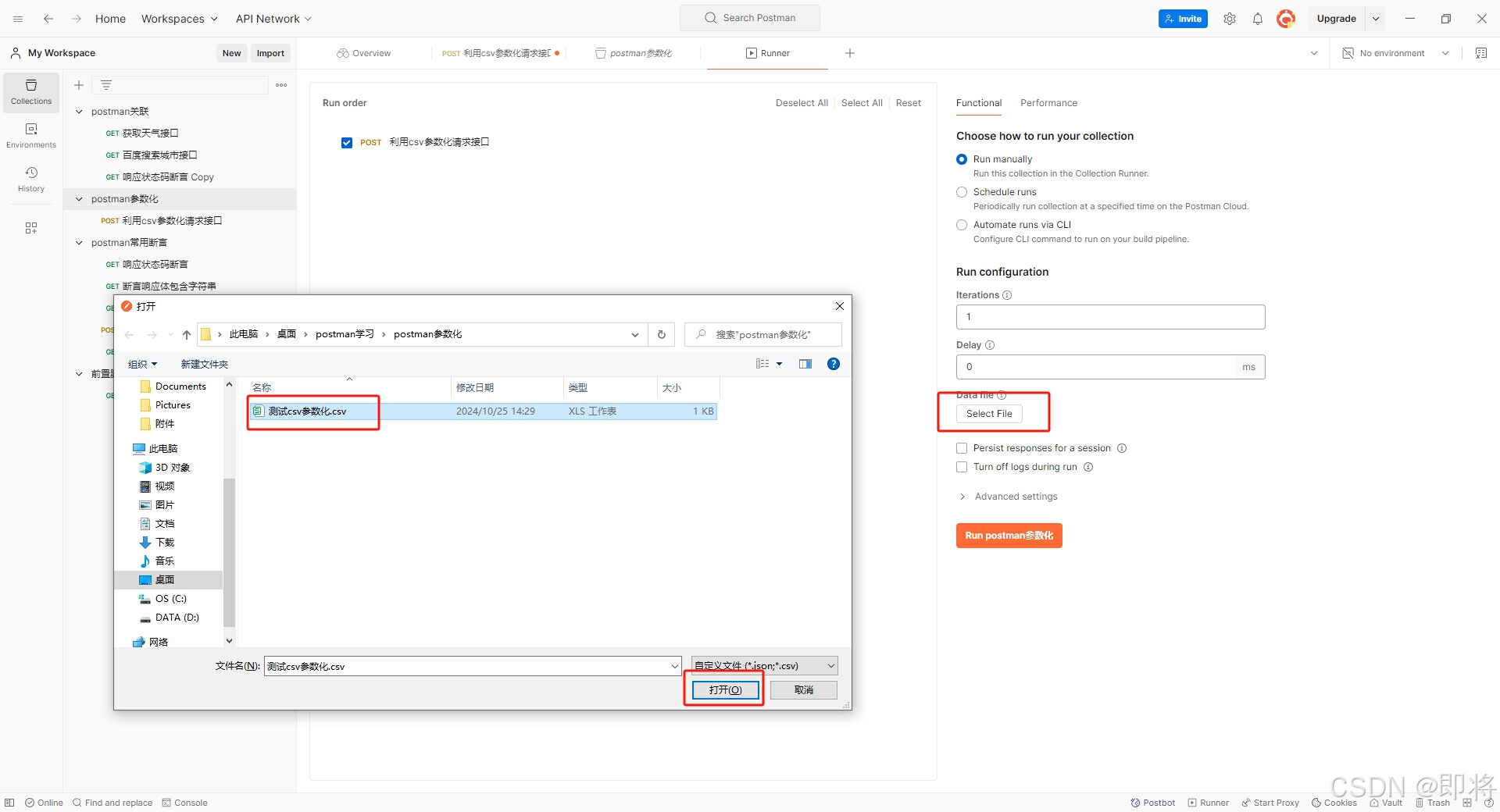
Task: Open the notifications bell icon
Action: point(1258,19)
